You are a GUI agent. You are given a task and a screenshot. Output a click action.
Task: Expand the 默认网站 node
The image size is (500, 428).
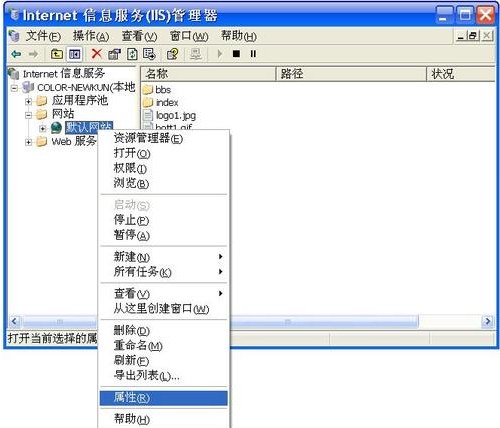[43, 128]
